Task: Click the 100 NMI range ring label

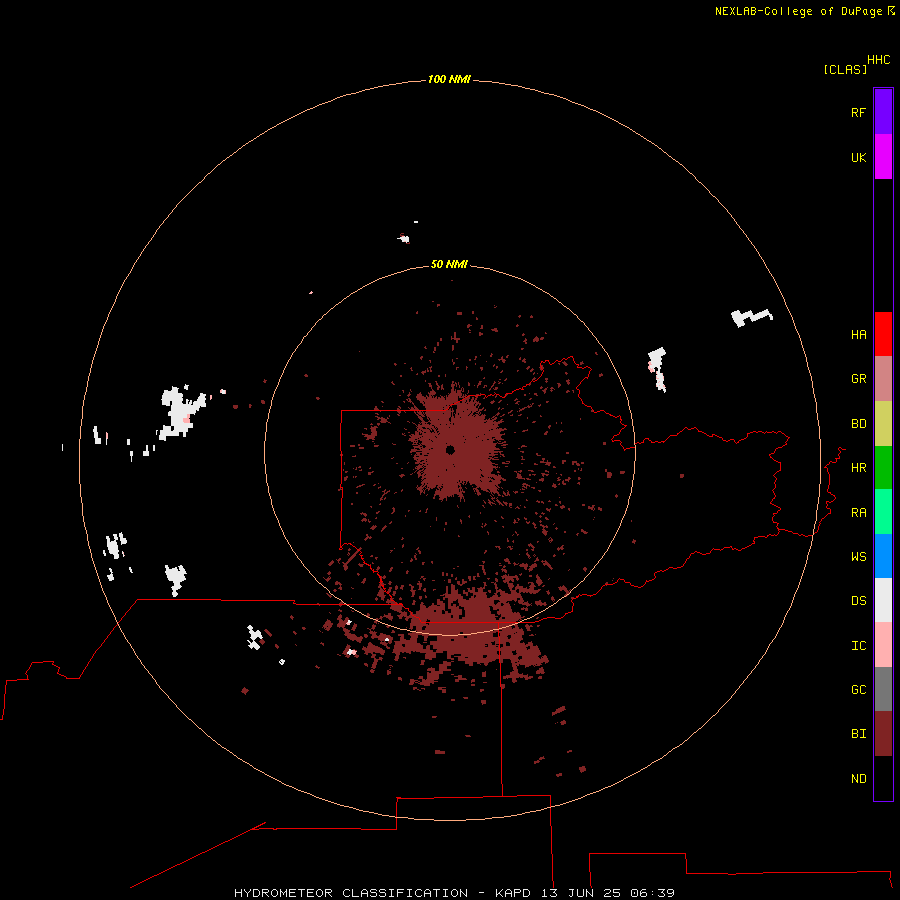Action: tap(449, 79)
